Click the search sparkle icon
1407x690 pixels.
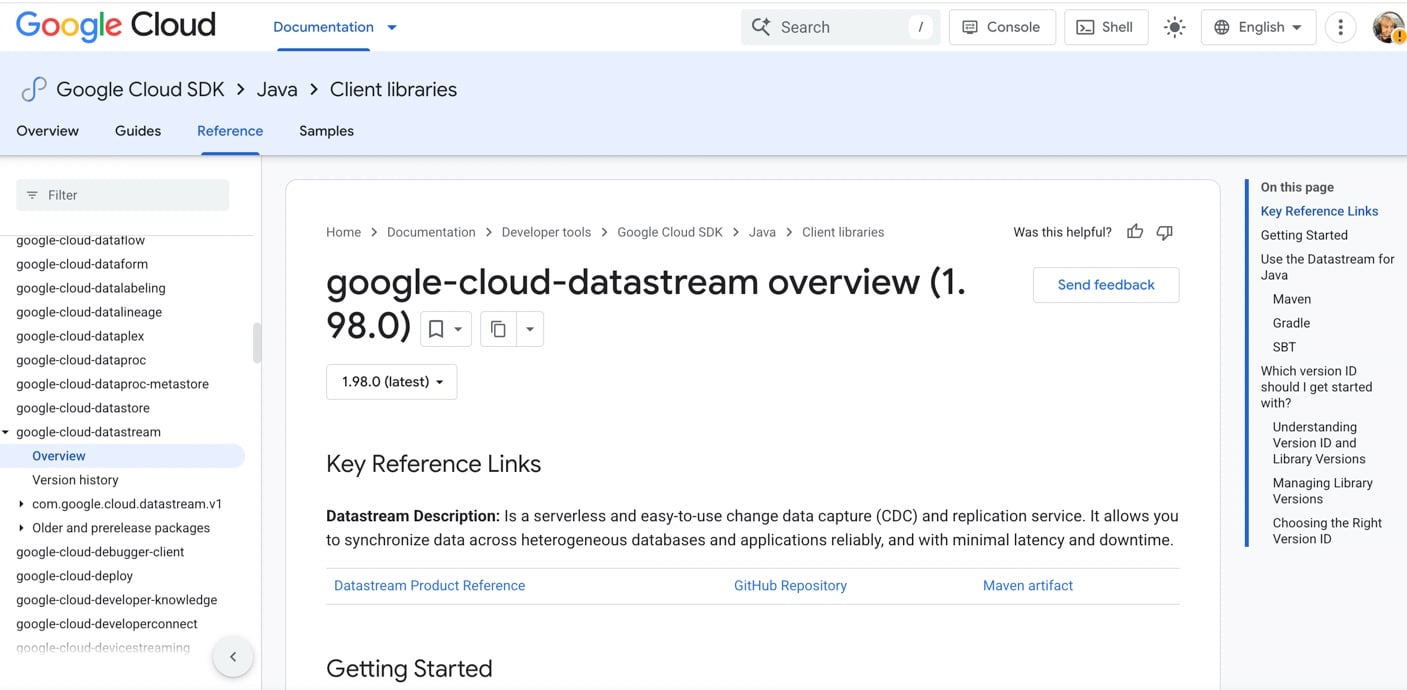tap(761, 27)
